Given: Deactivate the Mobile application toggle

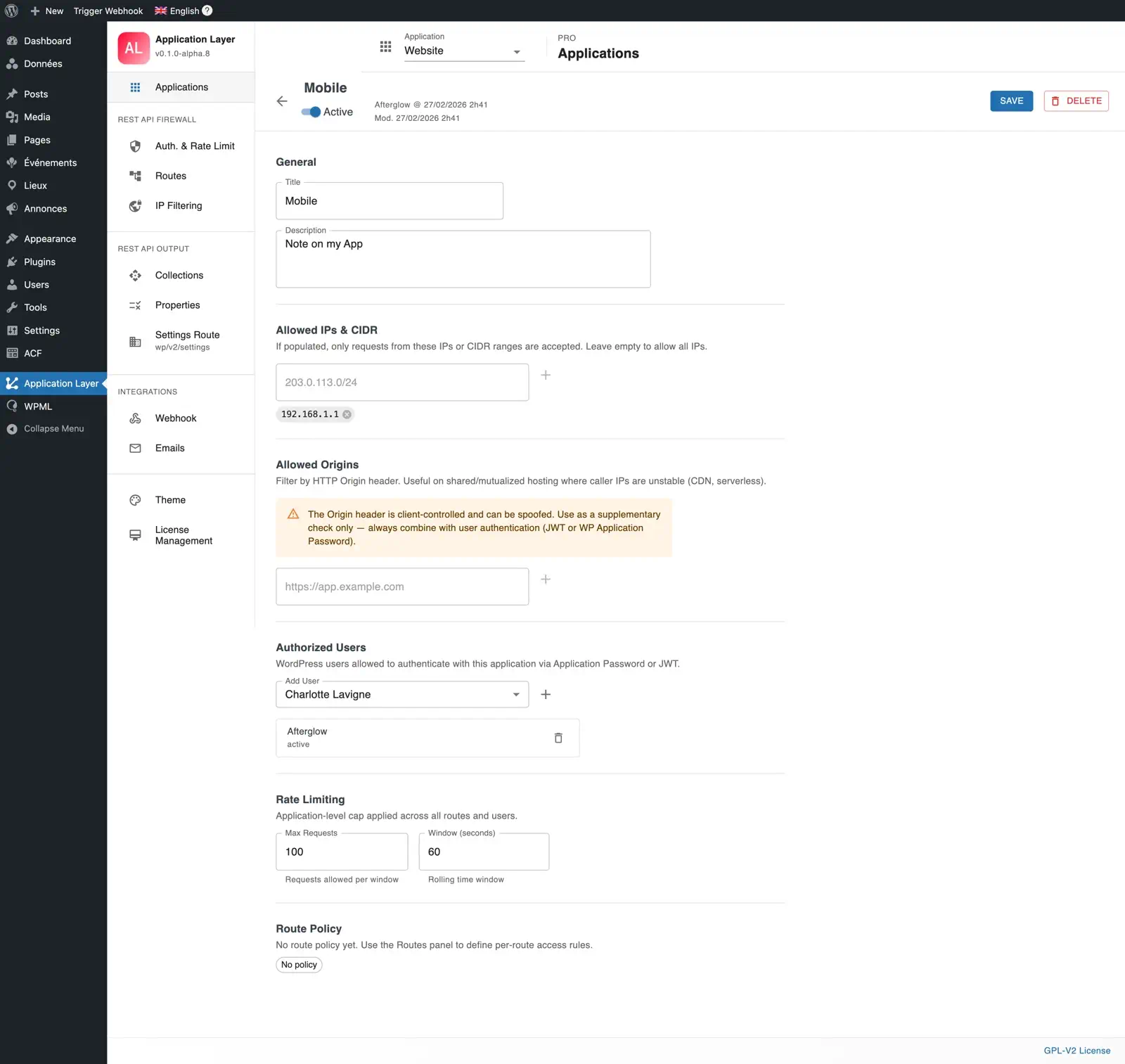Looking at the screenshot, I should tap(309, 111).
